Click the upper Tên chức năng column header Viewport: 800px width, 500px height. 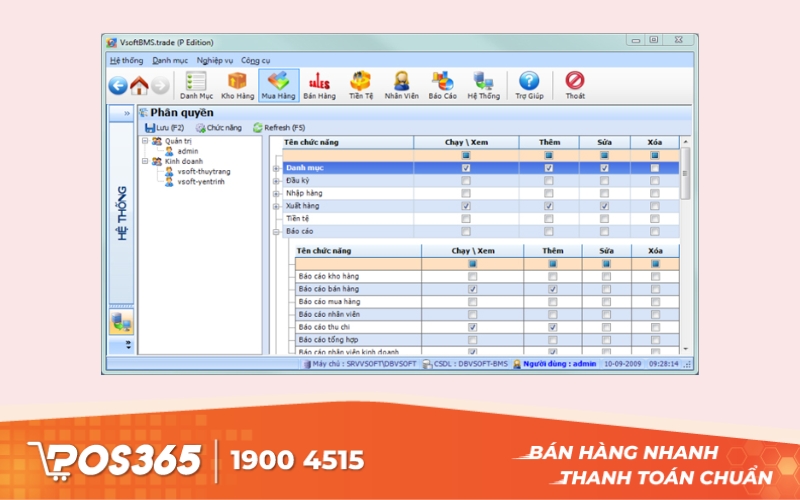[348, 142]
